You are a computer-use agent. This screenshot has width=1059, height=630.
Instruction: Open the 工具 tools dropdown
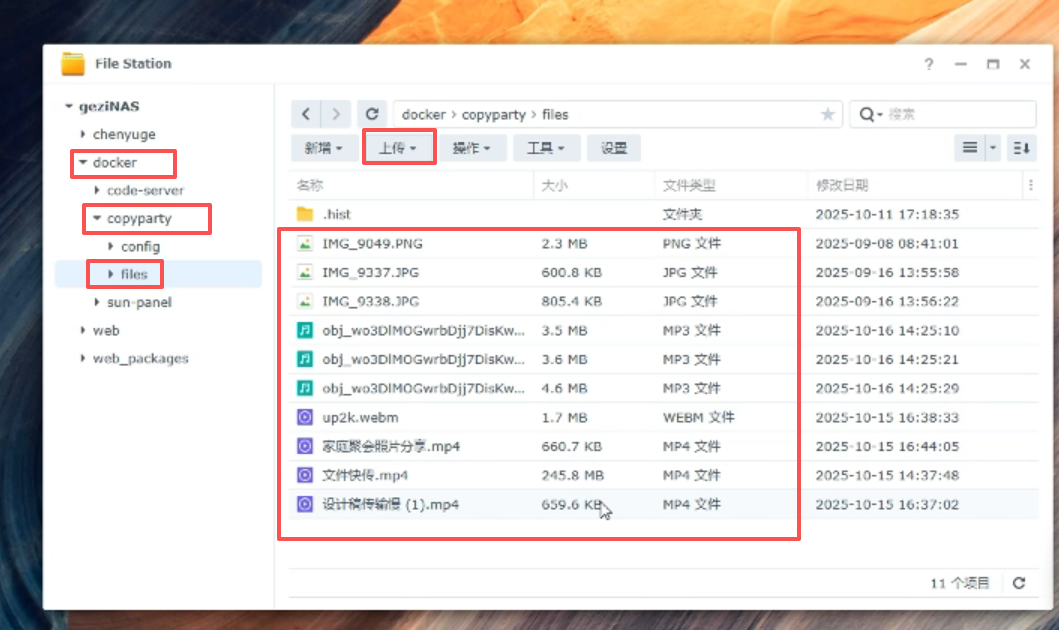tap(546, 148)
